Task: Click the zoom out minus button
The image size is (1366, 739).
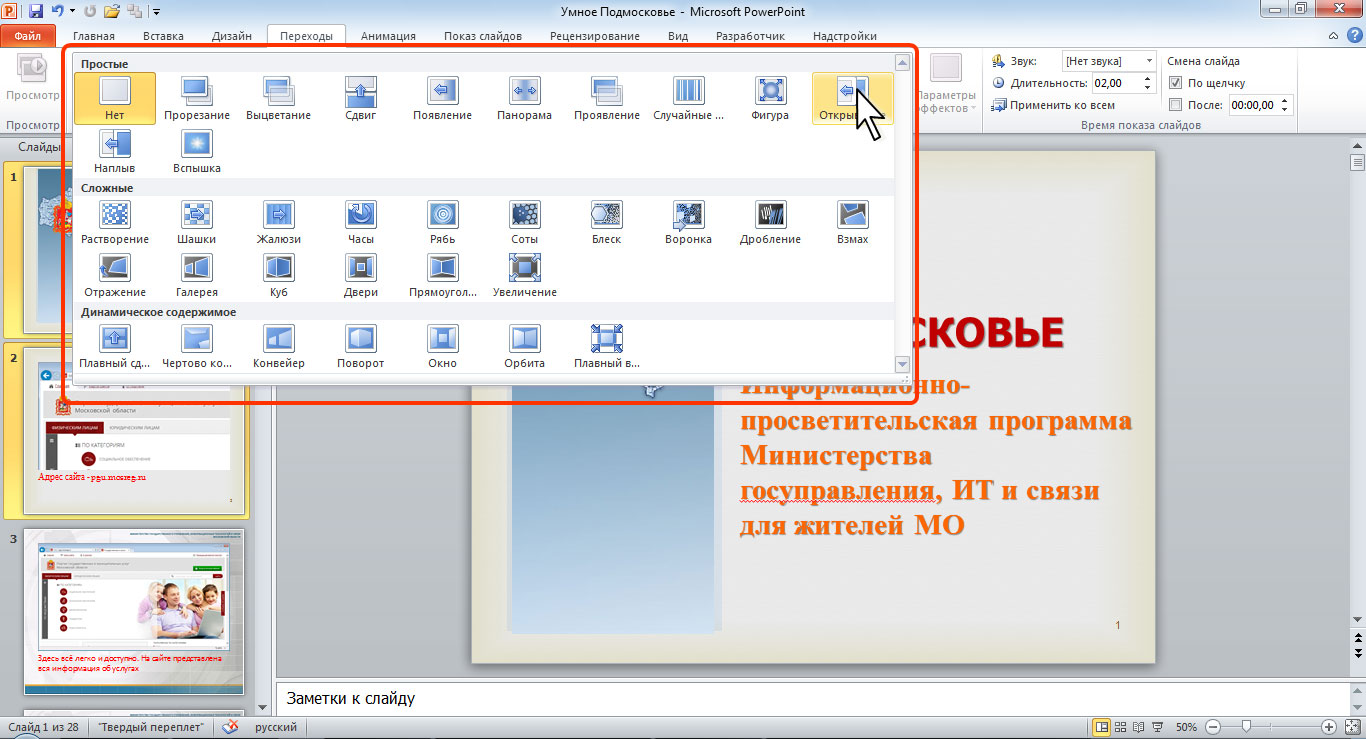Action: pyautogui.click(x=1212, y=727)
